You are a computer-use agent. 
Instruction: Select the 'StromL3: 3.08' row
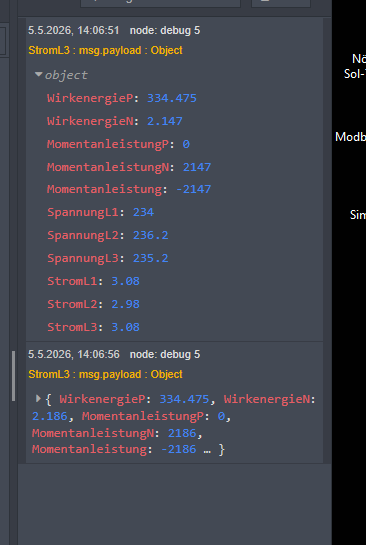(x=93, y=327)
